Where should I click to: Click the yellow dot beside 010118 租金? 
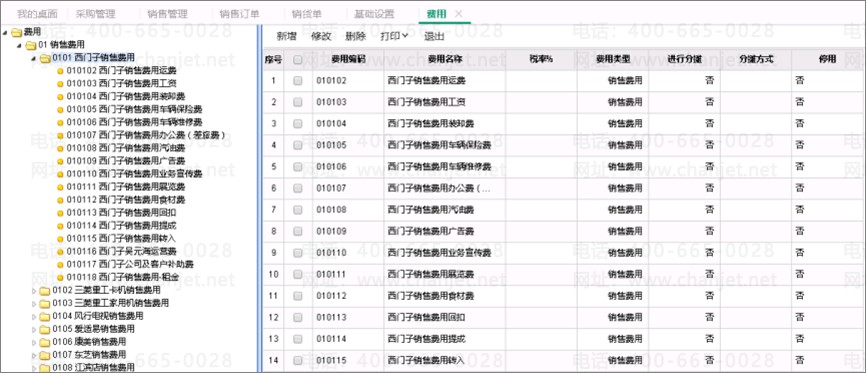click(60, 277)
